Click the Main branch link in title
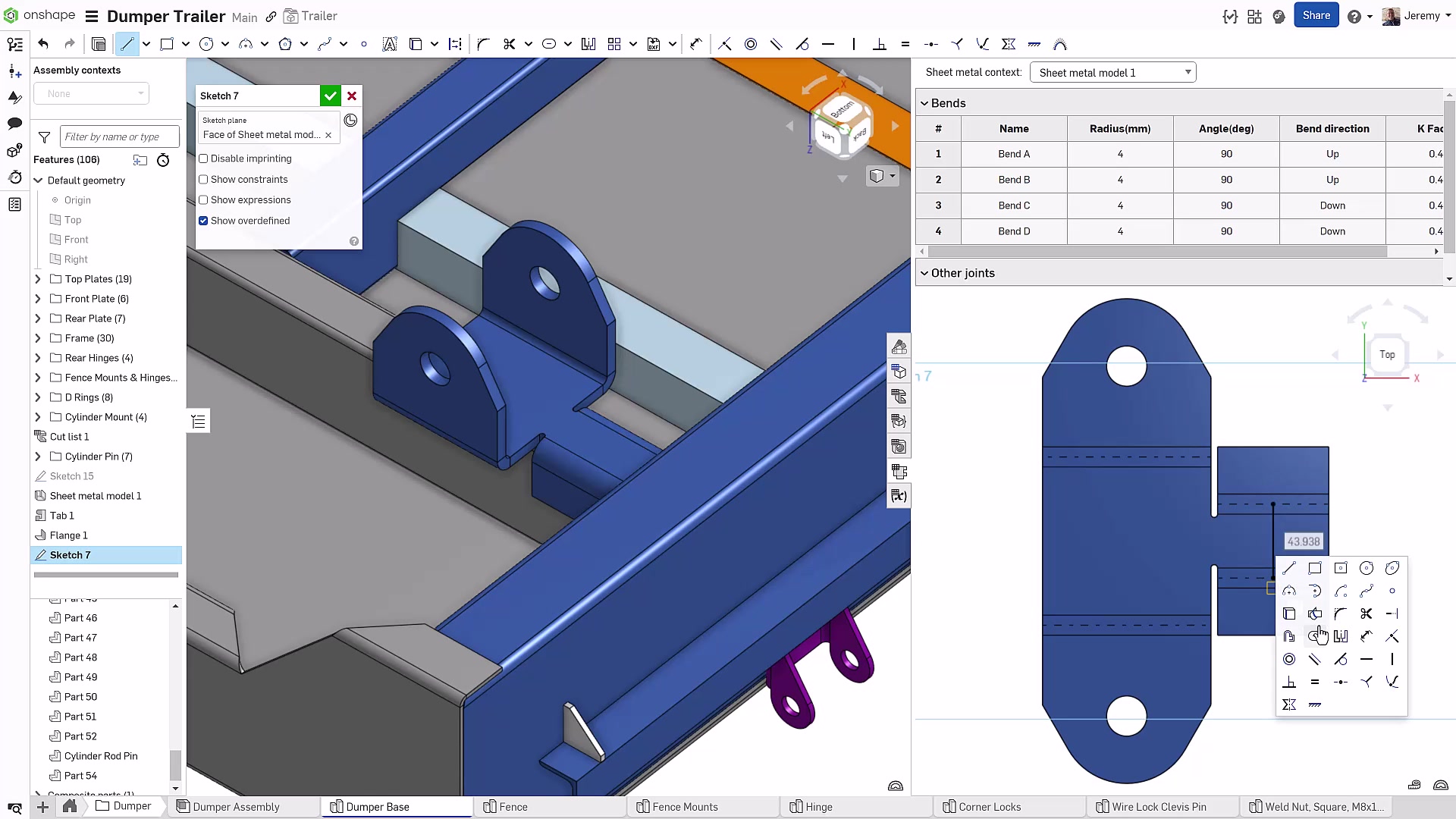 [x=244, y=17]
